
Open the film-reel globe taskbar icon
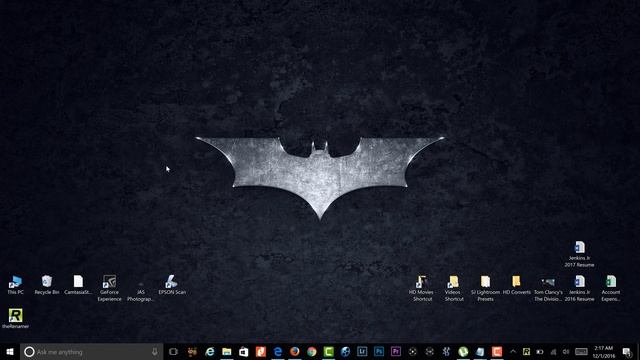(345, 351)
